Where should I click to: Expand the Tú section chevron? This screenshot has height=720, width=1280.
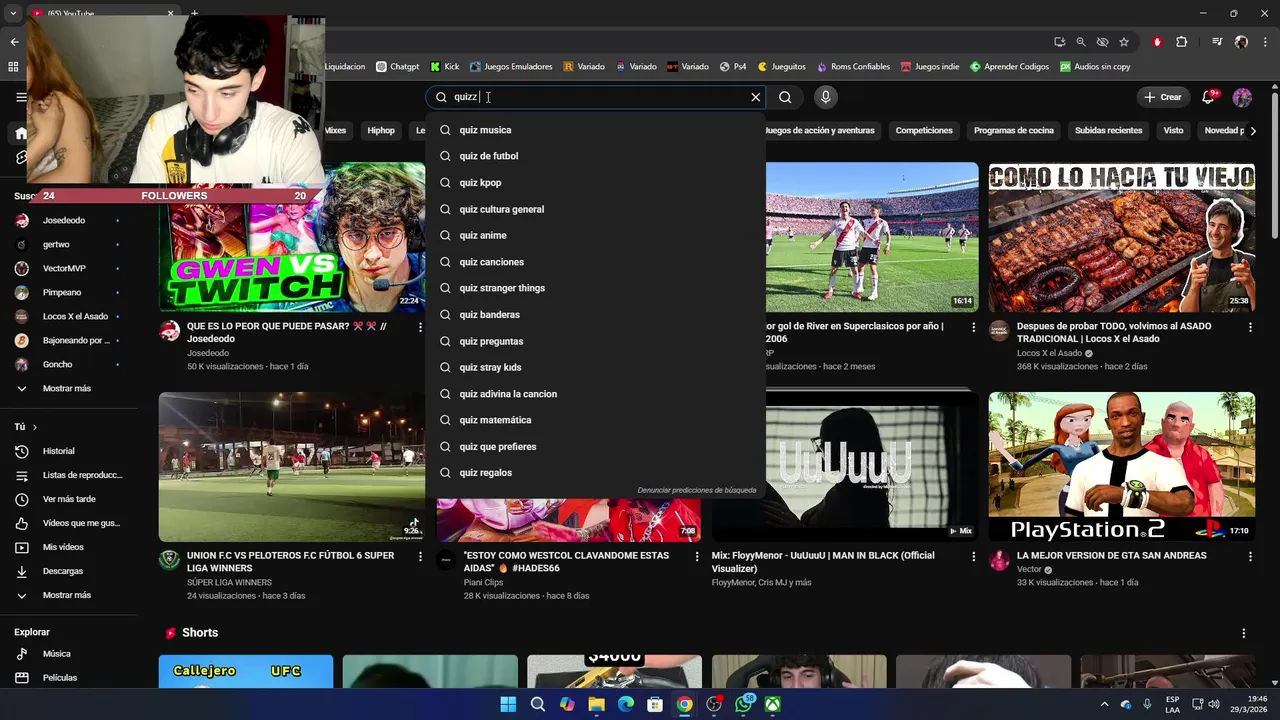pos(35,427)
